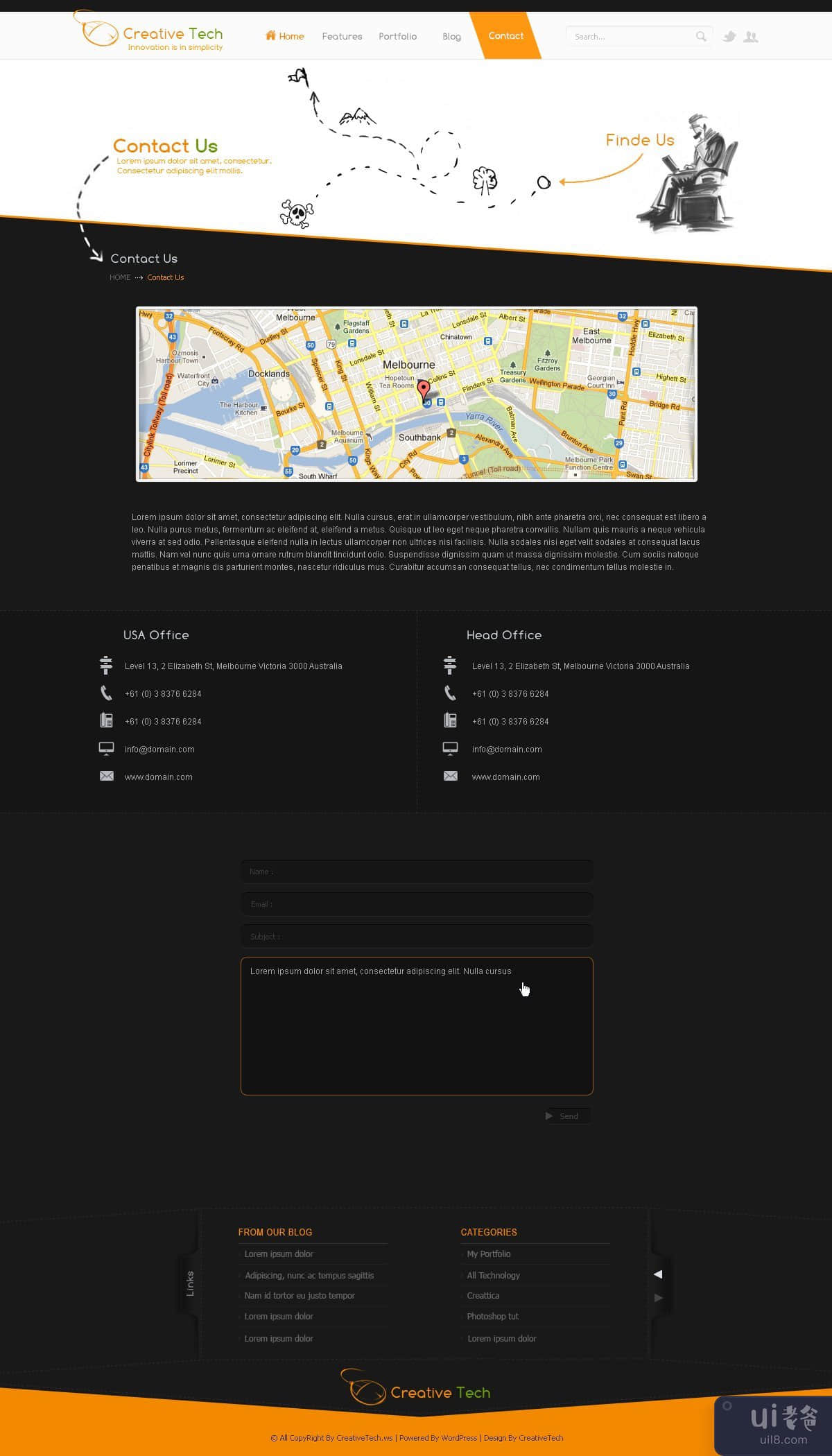The image size is (832, 1456).
Task: Expand the Links side tab in footer
Action: [189, 1284]
